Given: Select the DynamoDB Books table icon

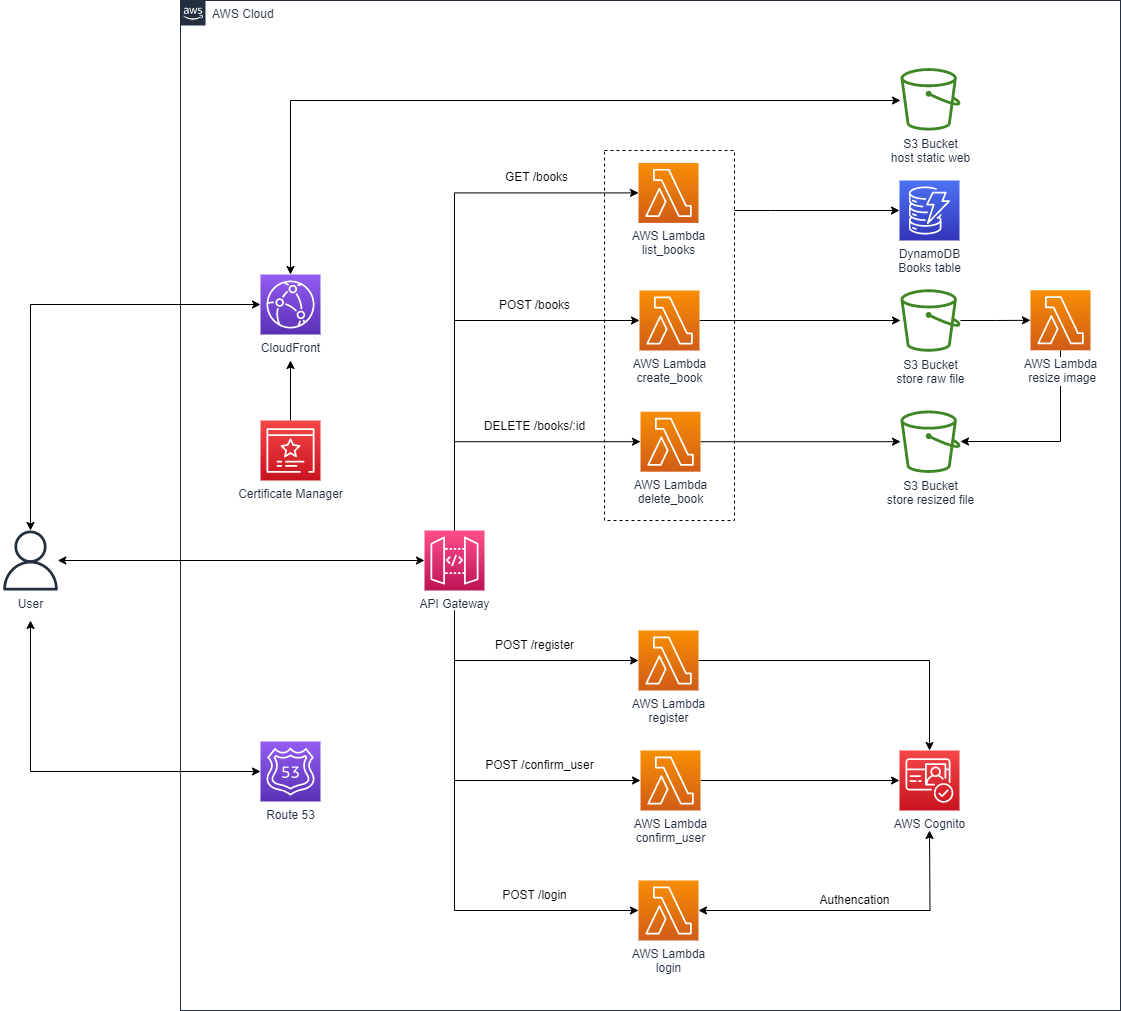Looking at the screenshot, I should click(929, 210).
